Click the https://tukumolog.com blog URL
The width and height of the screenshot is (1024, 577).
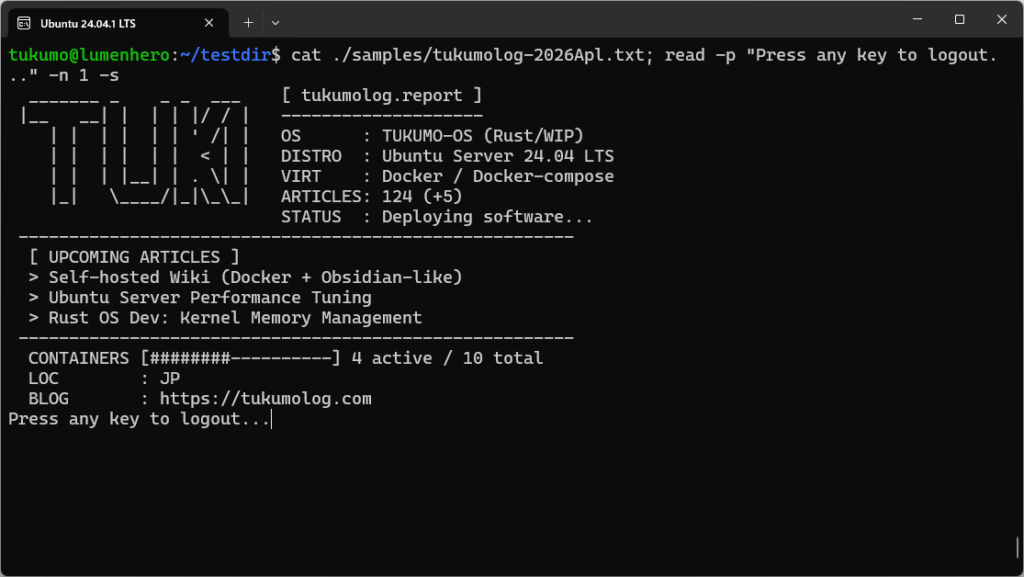pos(265,399)
